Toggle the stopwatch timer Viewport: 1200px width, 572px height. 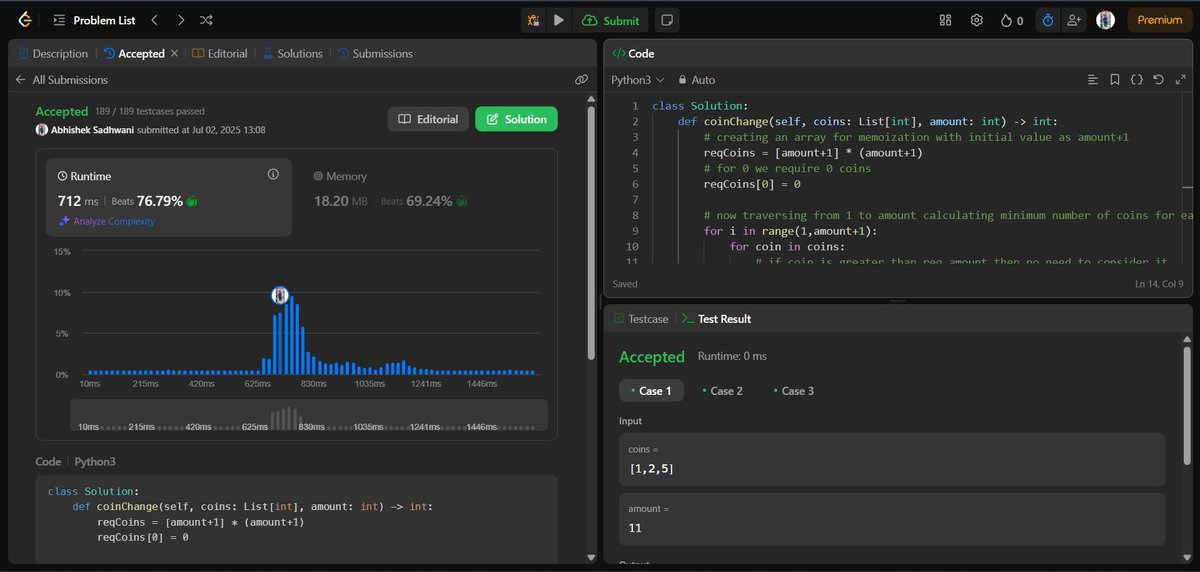pos(1047,20)
